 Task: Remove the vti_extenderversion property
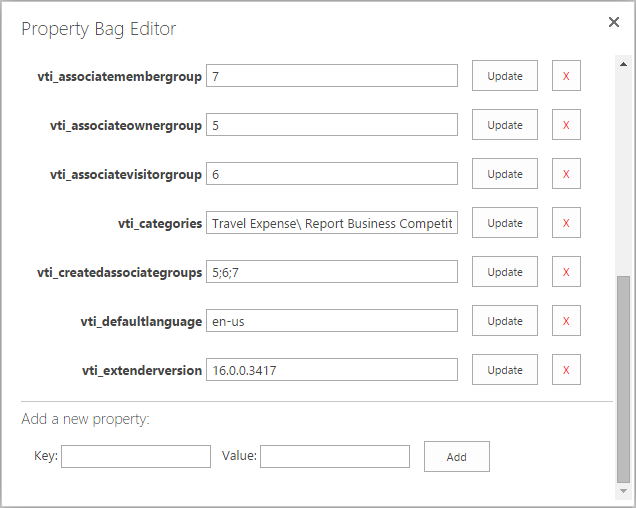[x=566, y=370]
